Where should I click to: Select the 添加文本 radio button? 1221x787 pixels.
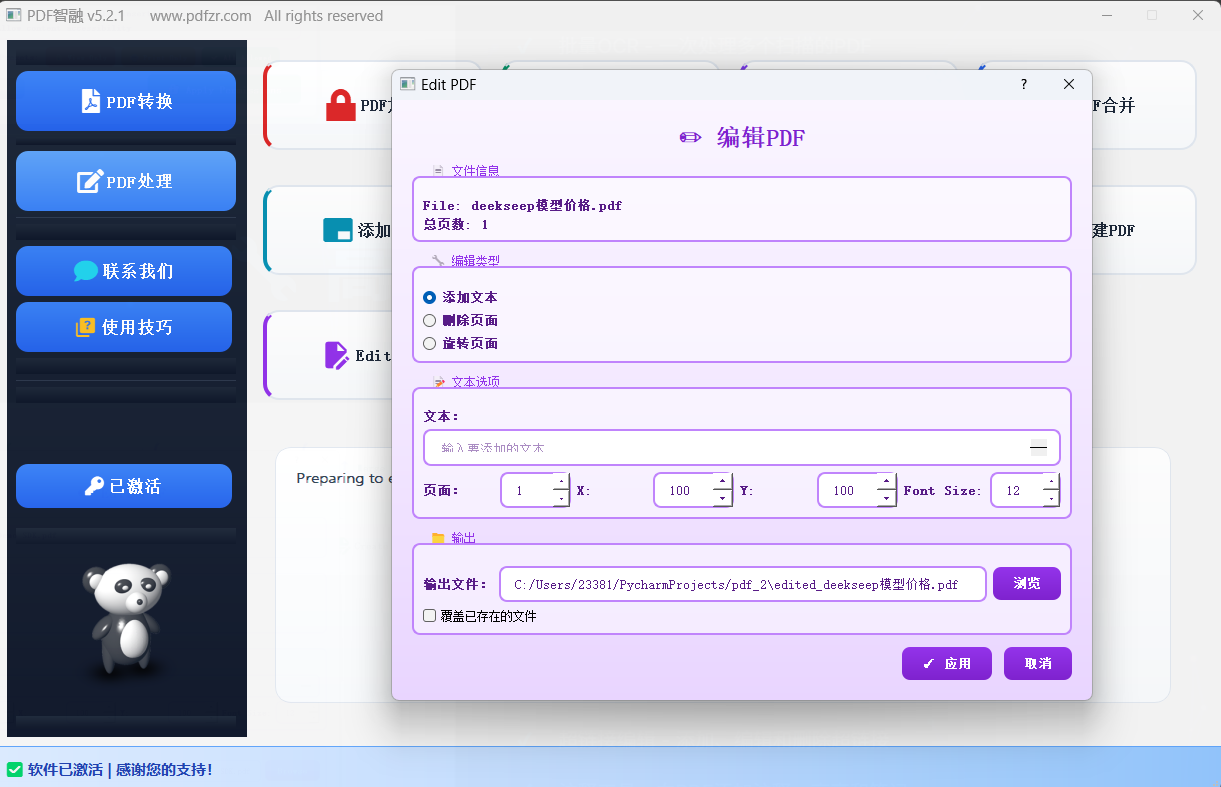pos(430,297)
